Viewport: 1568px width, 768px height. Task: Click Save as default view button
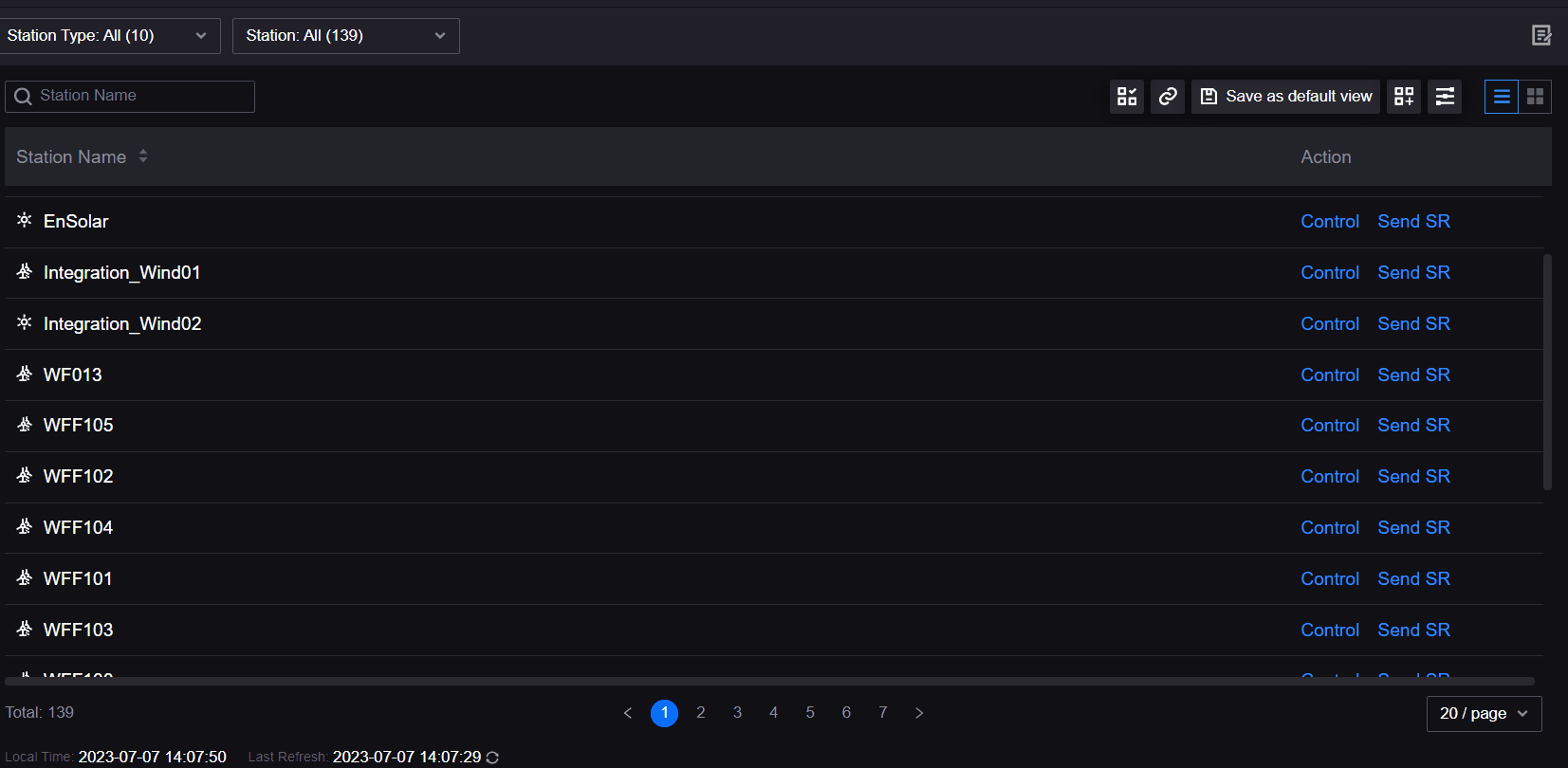tap(1286, 97)
